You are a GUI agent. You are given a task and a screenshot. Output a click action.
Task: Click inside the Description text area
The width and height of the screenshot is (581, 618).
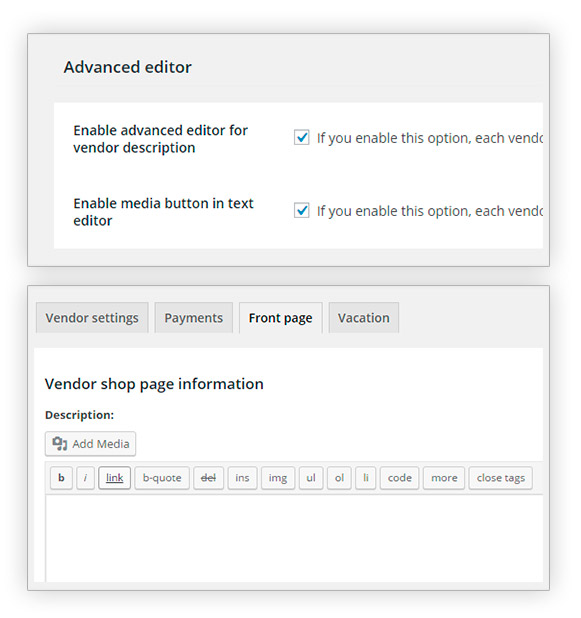coord(294,538)
